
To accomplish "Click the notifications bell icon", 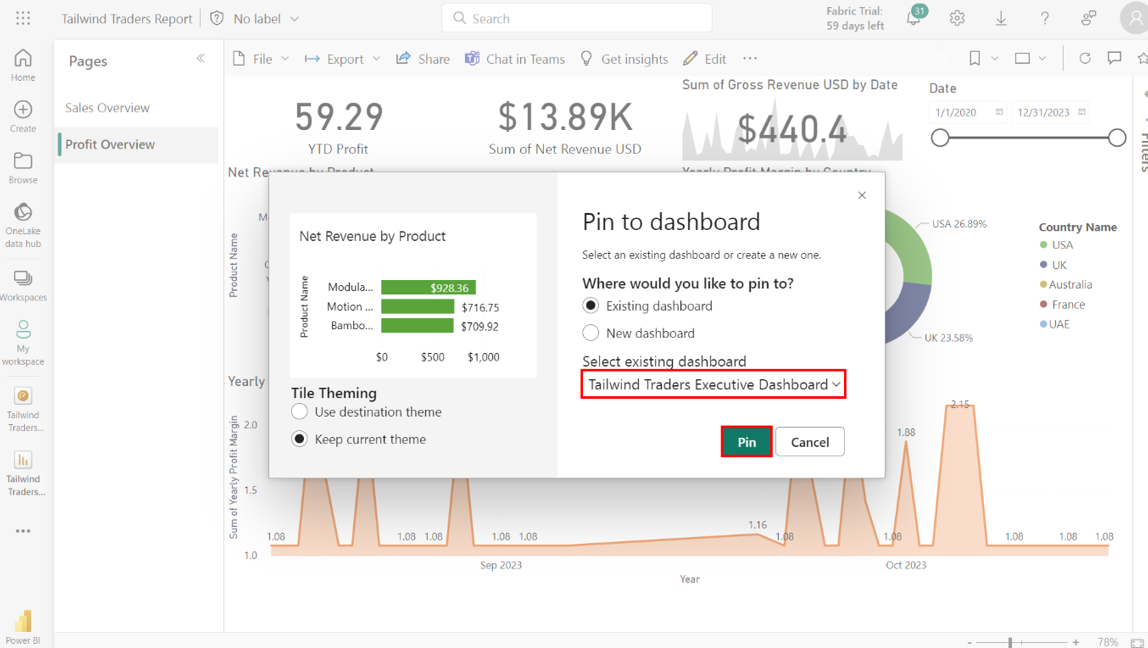I will click(x=913, y=19).
